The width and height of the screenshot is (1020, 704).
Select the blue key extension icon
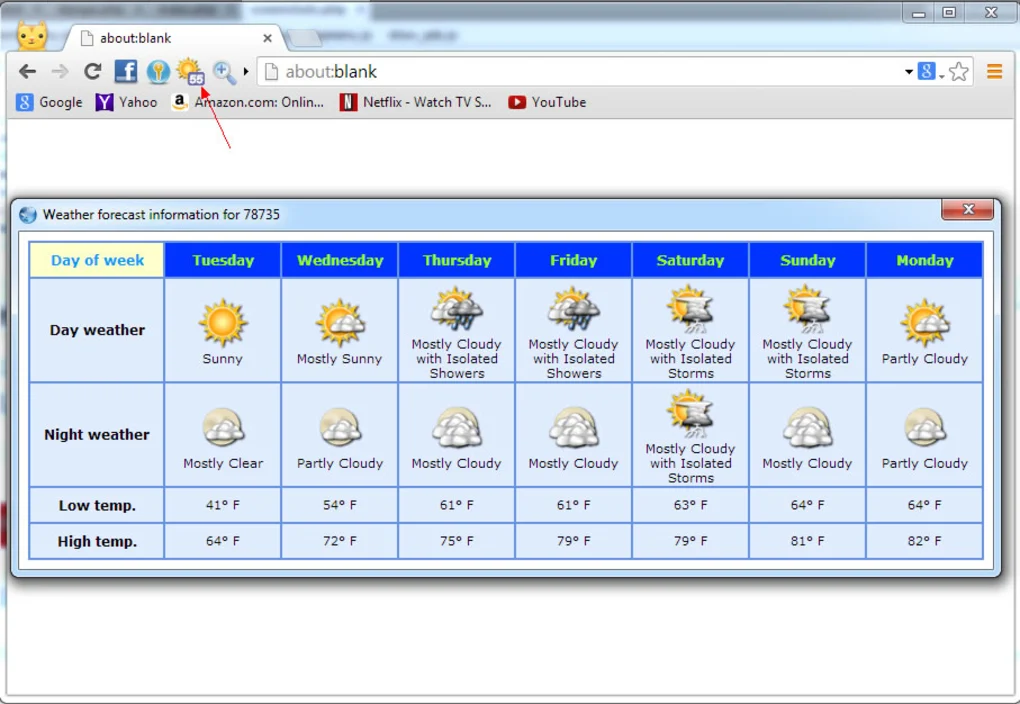click(x=157, y=72)
